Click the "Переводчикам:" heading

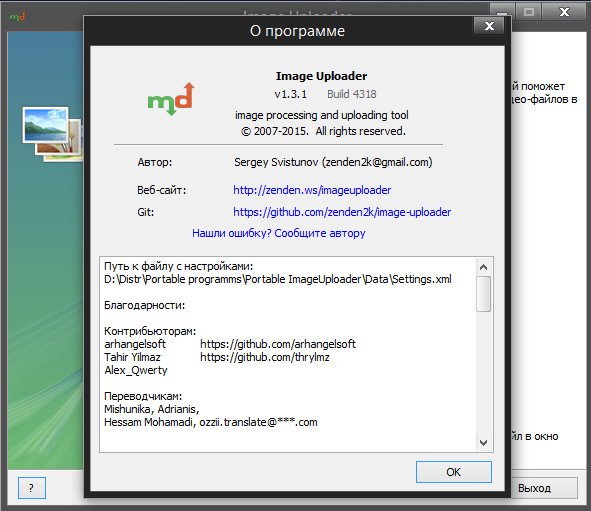143,396
